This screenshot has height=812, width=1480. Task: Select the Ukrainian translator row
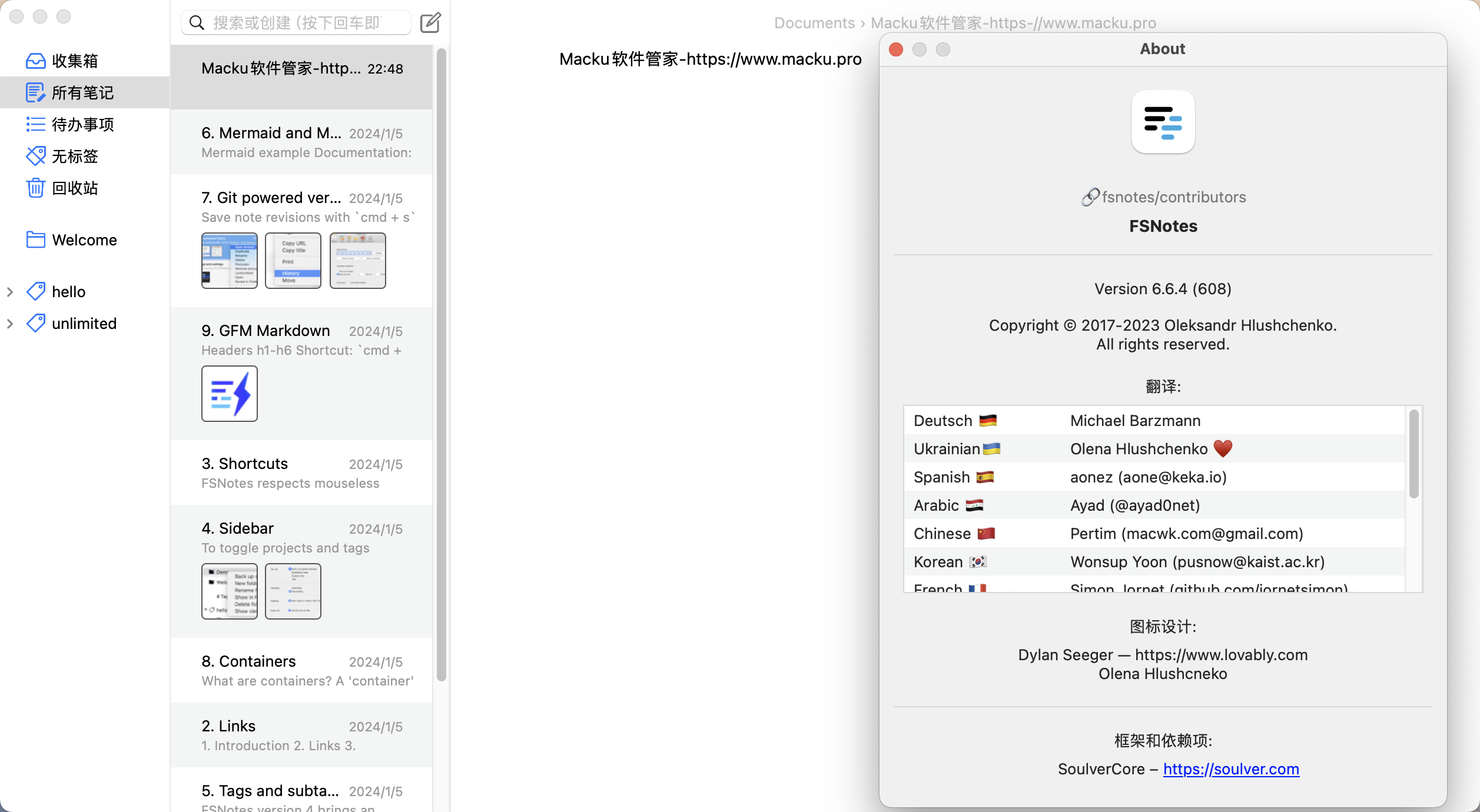1154,449
